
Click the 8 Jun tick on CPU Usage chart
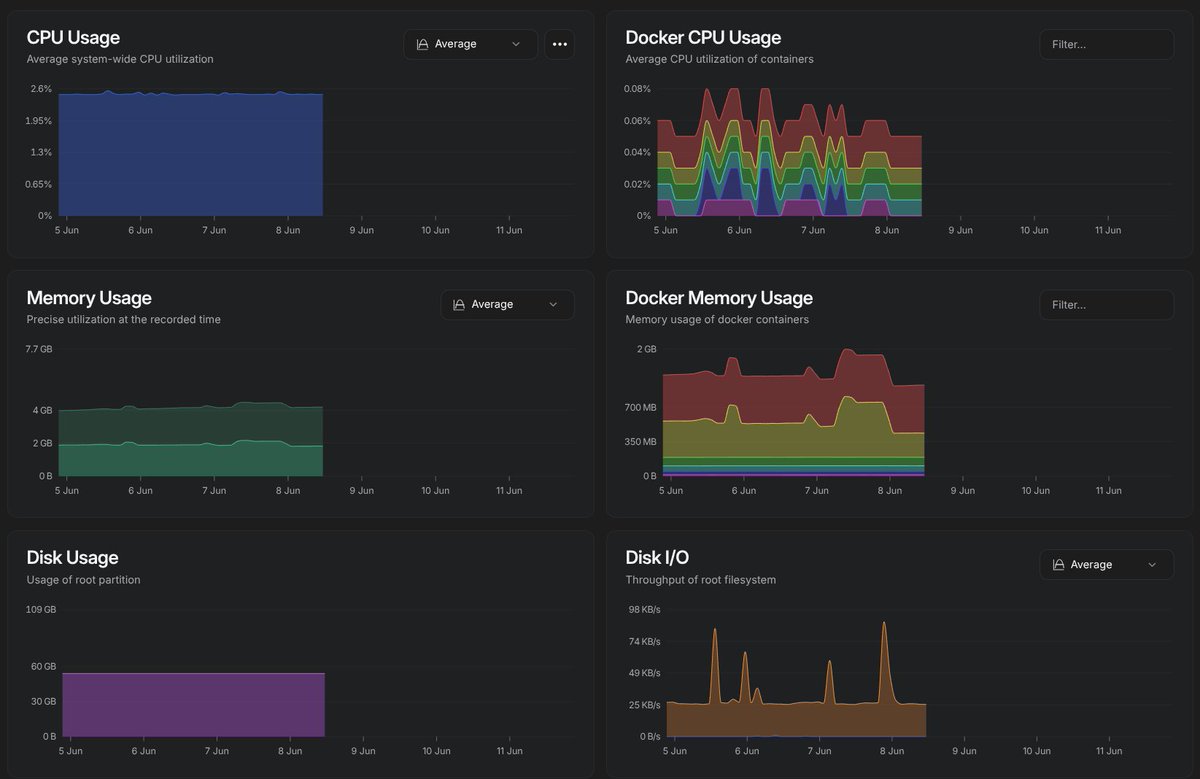click(288, 231)
